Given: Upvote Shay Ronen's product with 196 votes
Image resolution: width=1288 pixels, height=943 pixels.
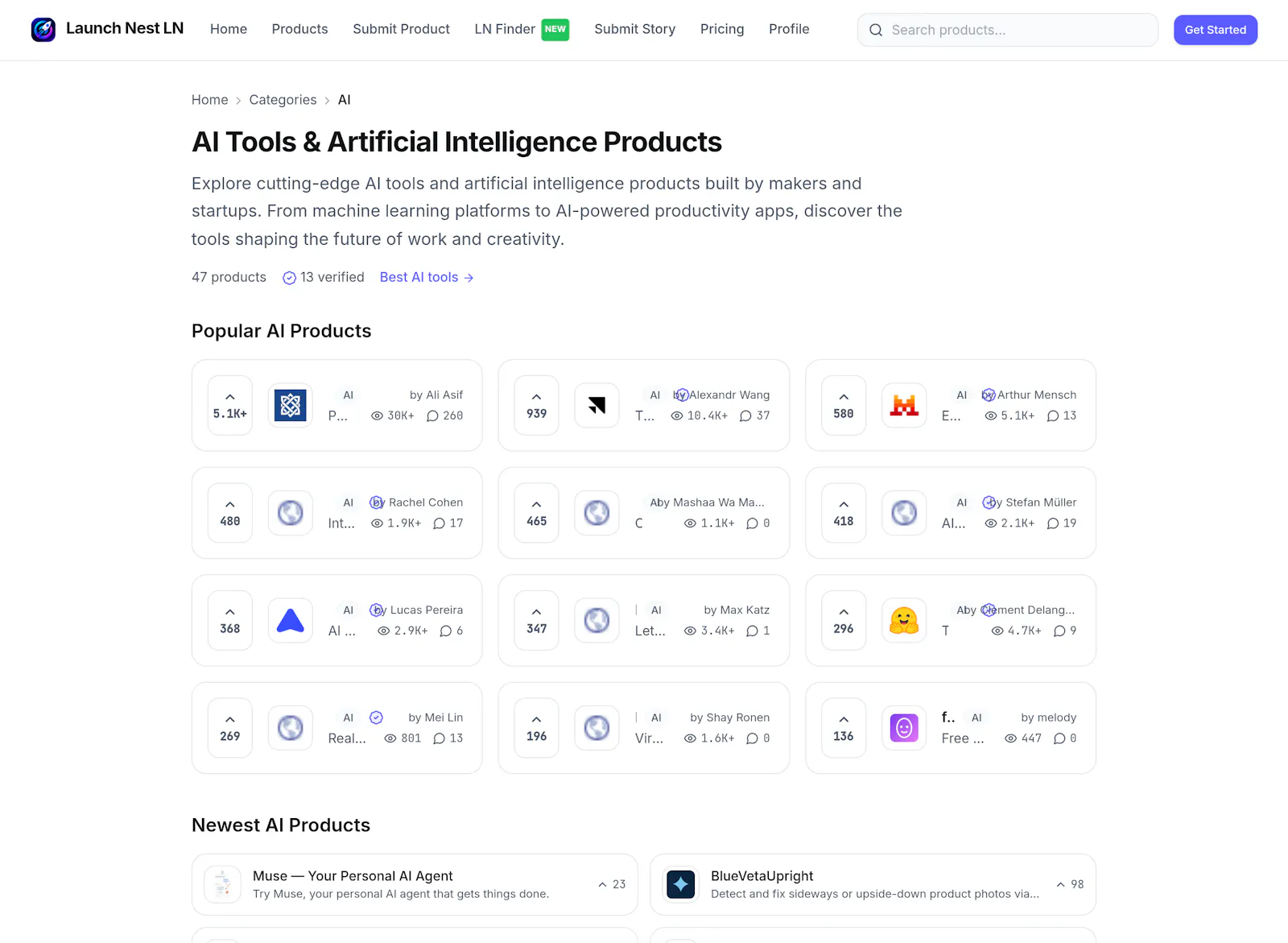Looking at the screenshot, I should pyautogui.click(x=537, y=728).
